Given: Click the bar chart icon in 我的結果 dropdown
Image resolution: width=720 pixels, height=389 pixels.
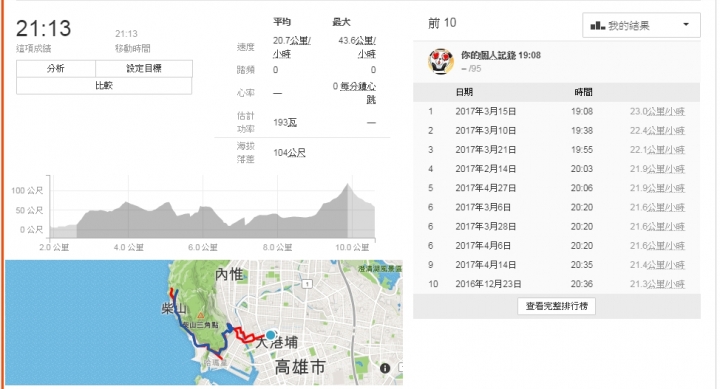Looking at the screenshot, I should coord(597,25).
